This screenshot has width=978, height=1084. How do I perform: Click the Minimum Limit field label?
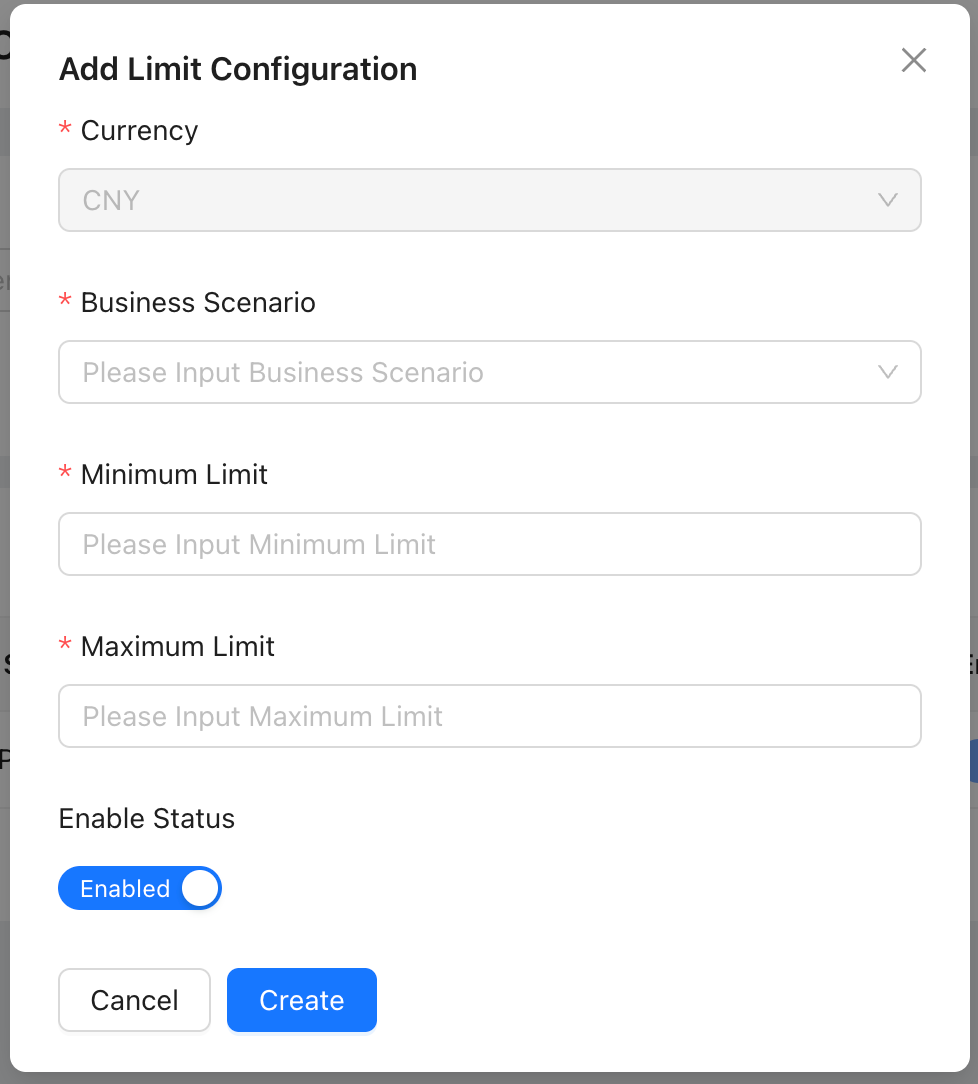coord(174,475)
